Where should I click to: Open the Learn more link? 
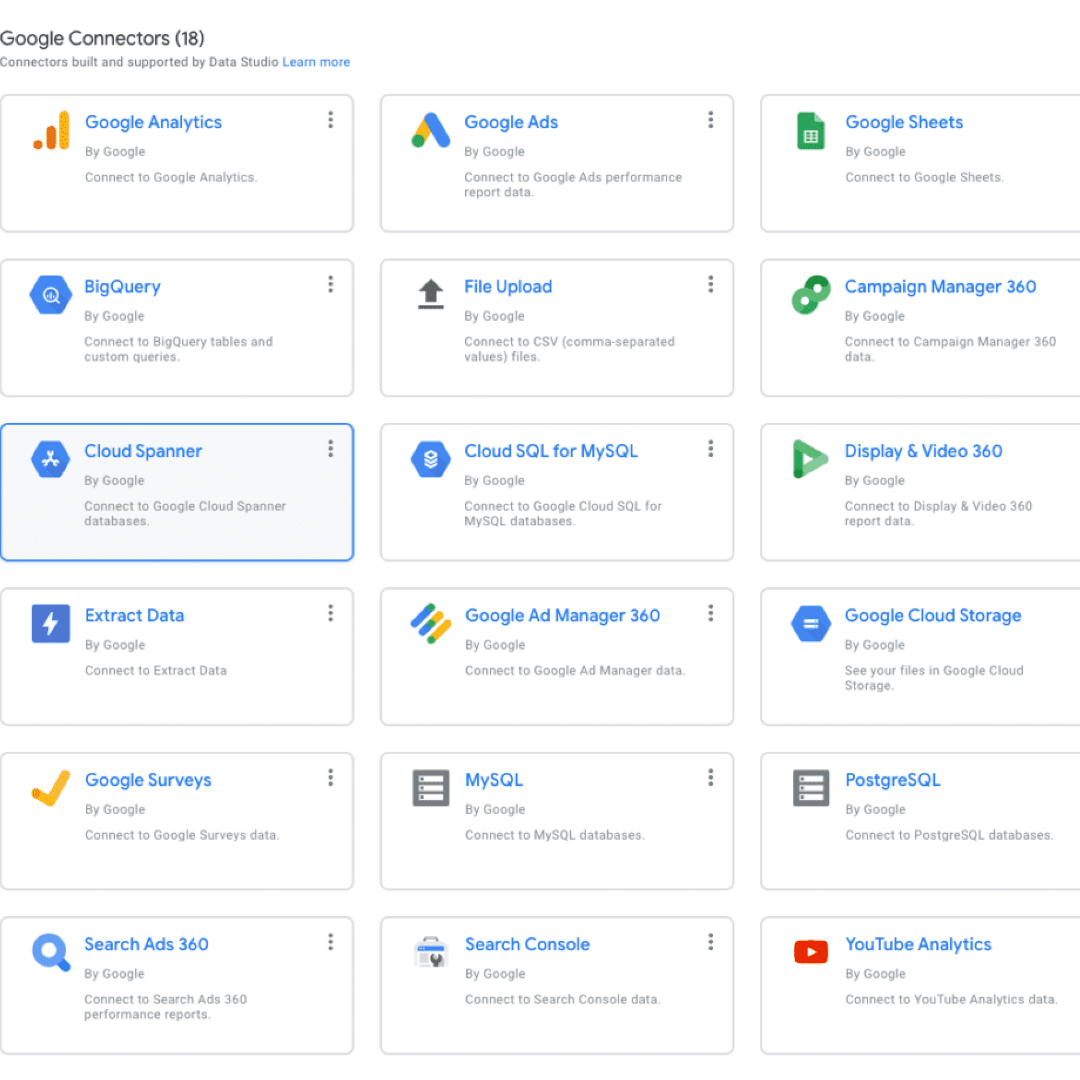point(316,62)
